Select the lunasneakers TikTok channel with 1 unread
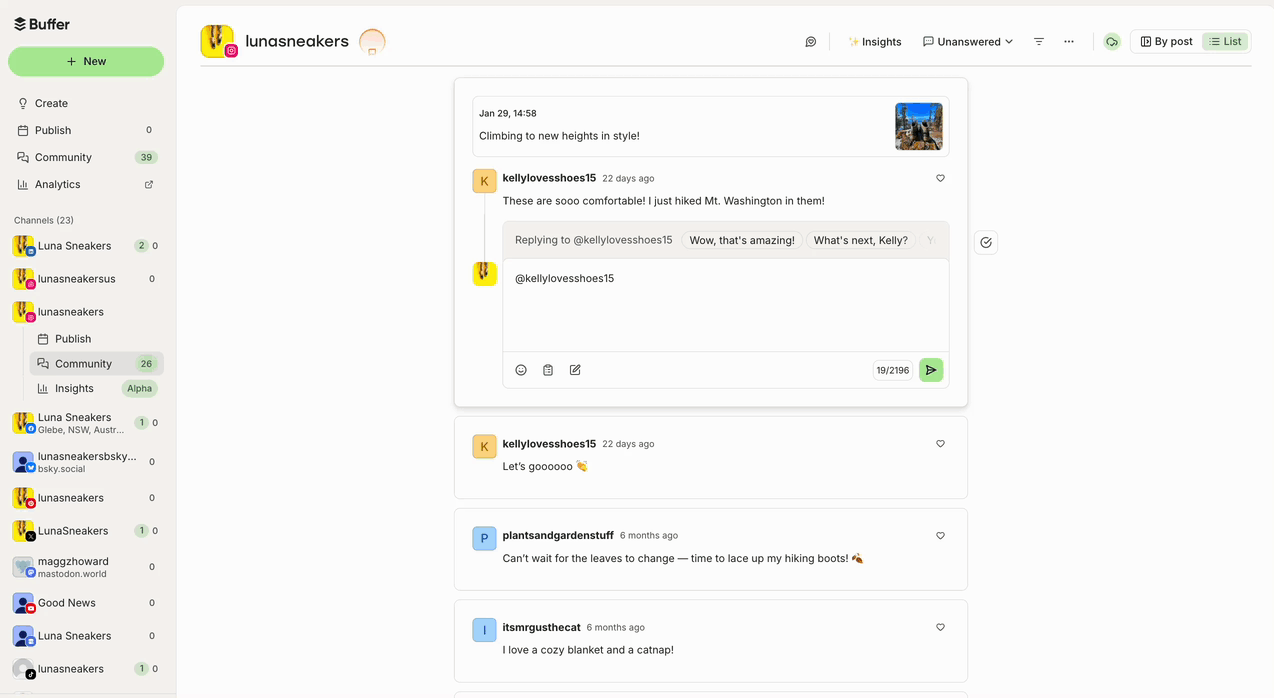1275x698 pixels. click(x=86, y=669)
